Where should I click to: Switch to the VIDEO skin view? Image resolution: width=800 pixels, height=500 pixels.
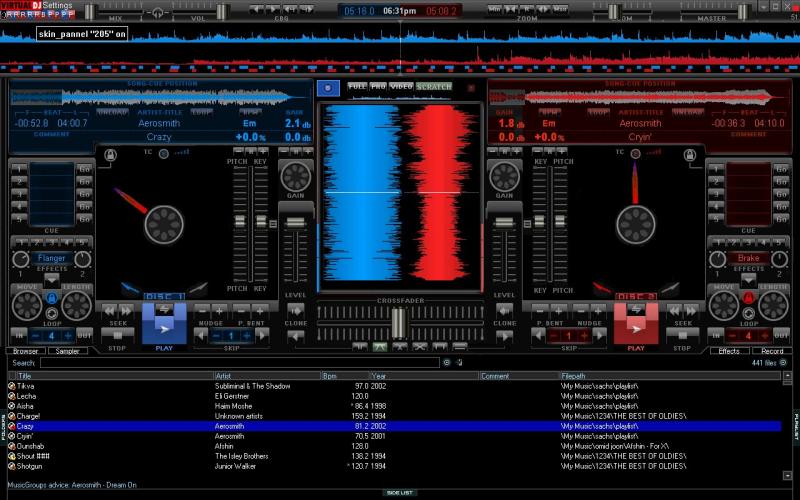(402, 87)
